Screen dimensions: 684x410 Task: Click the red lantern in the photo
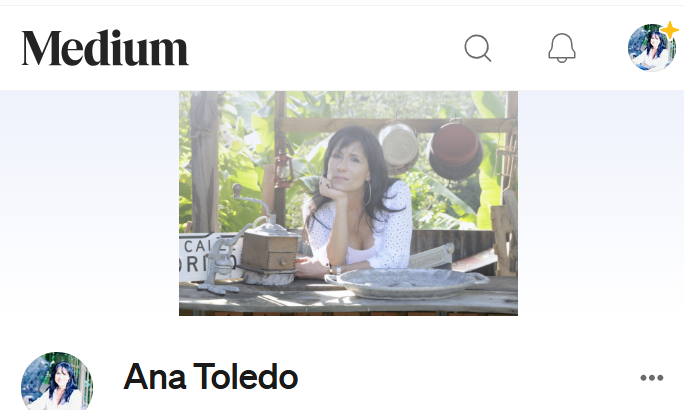coord(283,168)
